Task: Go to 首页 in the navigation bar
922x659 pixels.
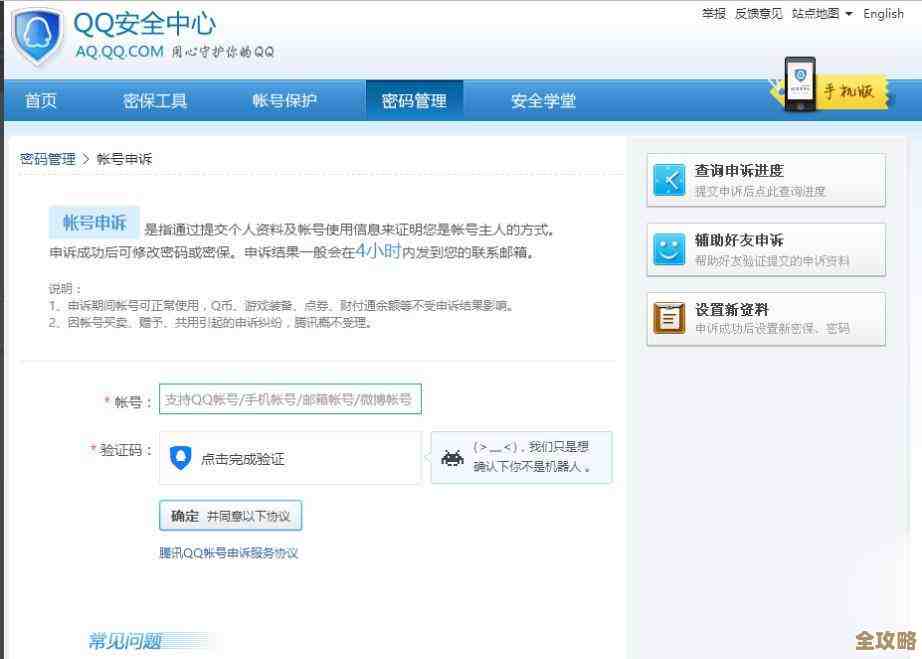Action: [x=40, y=100]
